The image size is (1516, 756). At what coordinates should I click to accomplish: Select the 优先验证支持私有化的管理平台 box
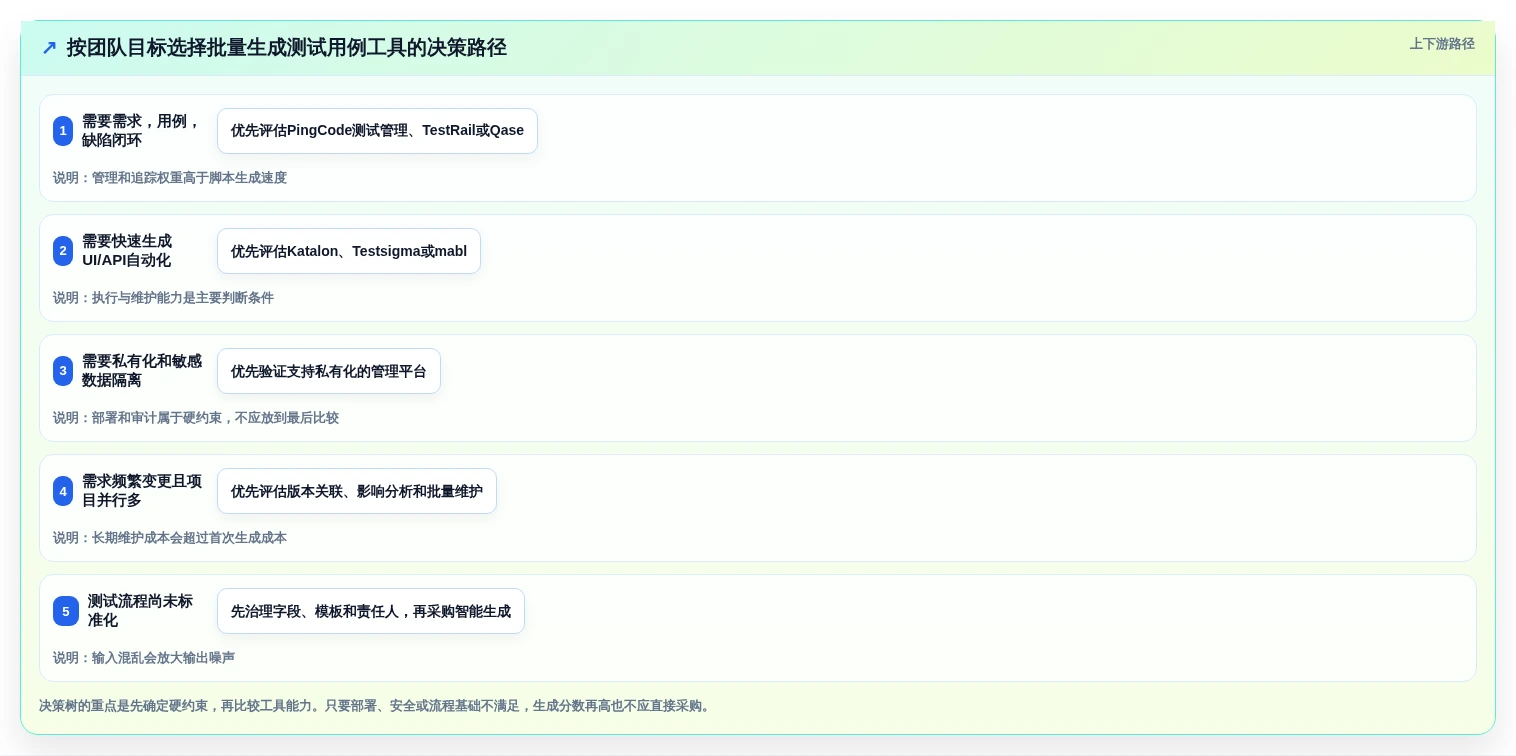(329, 371)
